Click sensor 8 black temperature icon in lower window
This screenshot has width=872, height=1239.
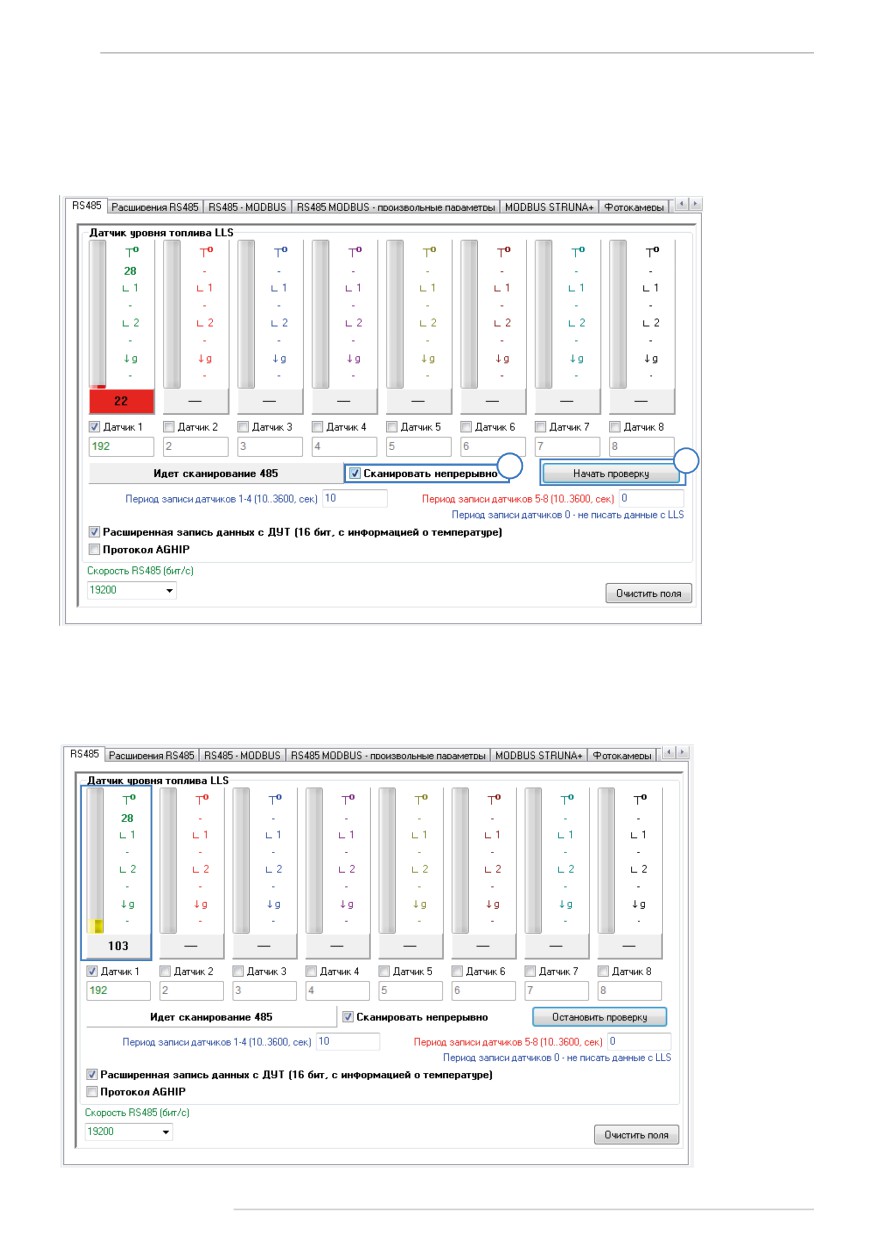[x=639, y=797]
